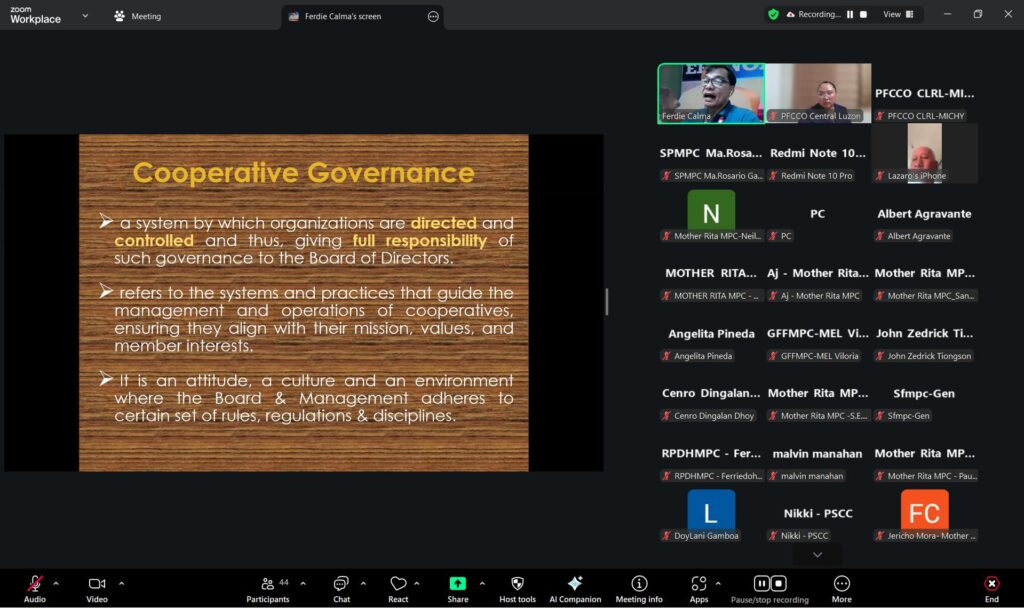Open the Apps menu icon
The height and width of the screenshot is (608, 1024).
698,584
